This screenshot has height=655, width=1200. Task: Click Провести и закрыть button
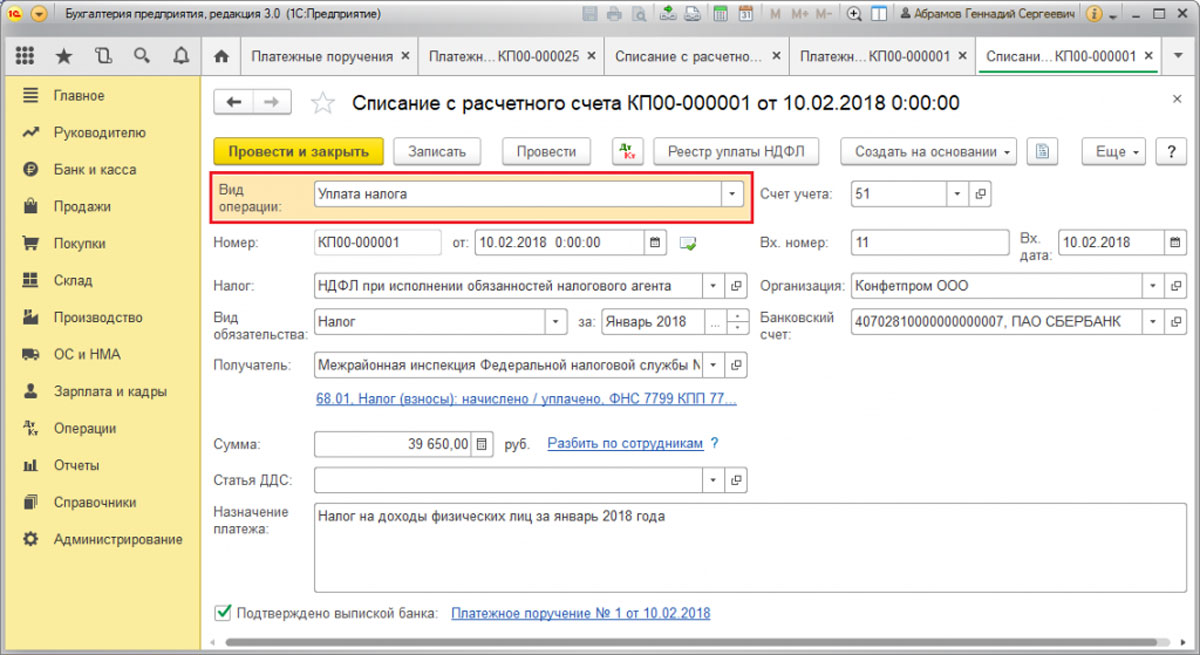coord(299,152)
